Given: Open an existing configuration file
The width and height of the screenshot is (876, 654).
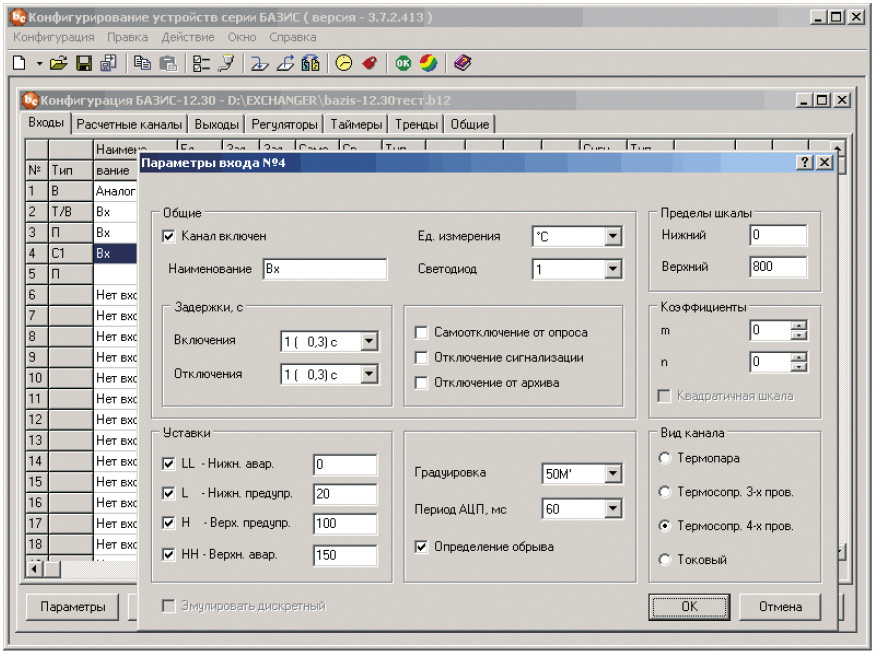Looking at the screenshot, I should tap(59, 63).
